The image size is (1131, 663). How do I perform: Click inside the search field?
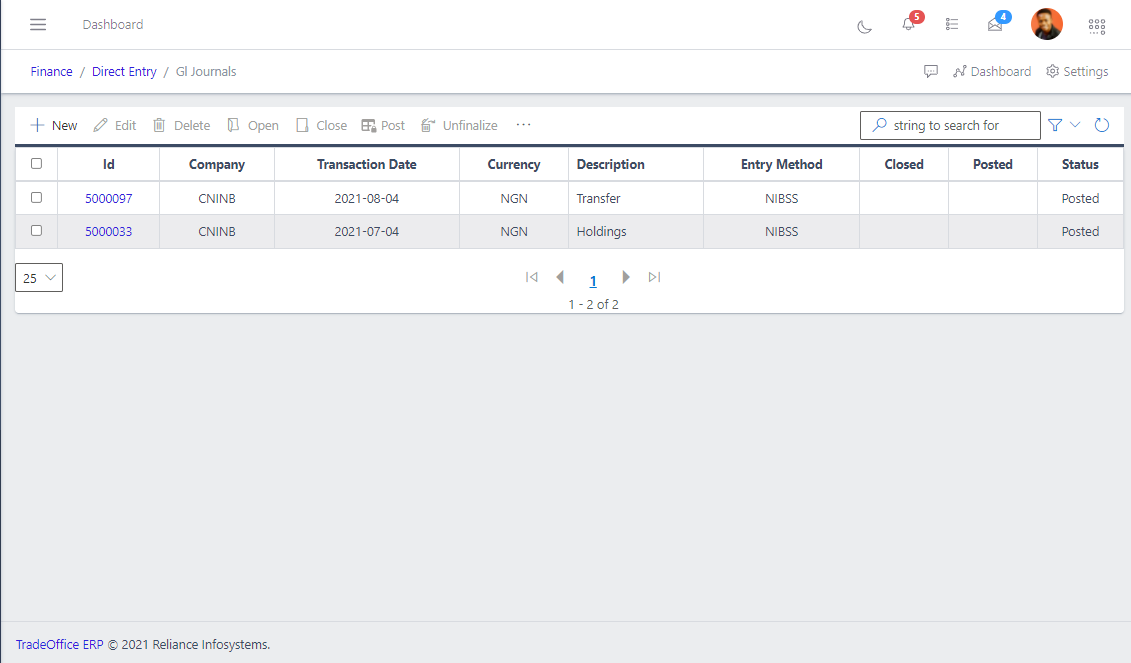(950, 125)
